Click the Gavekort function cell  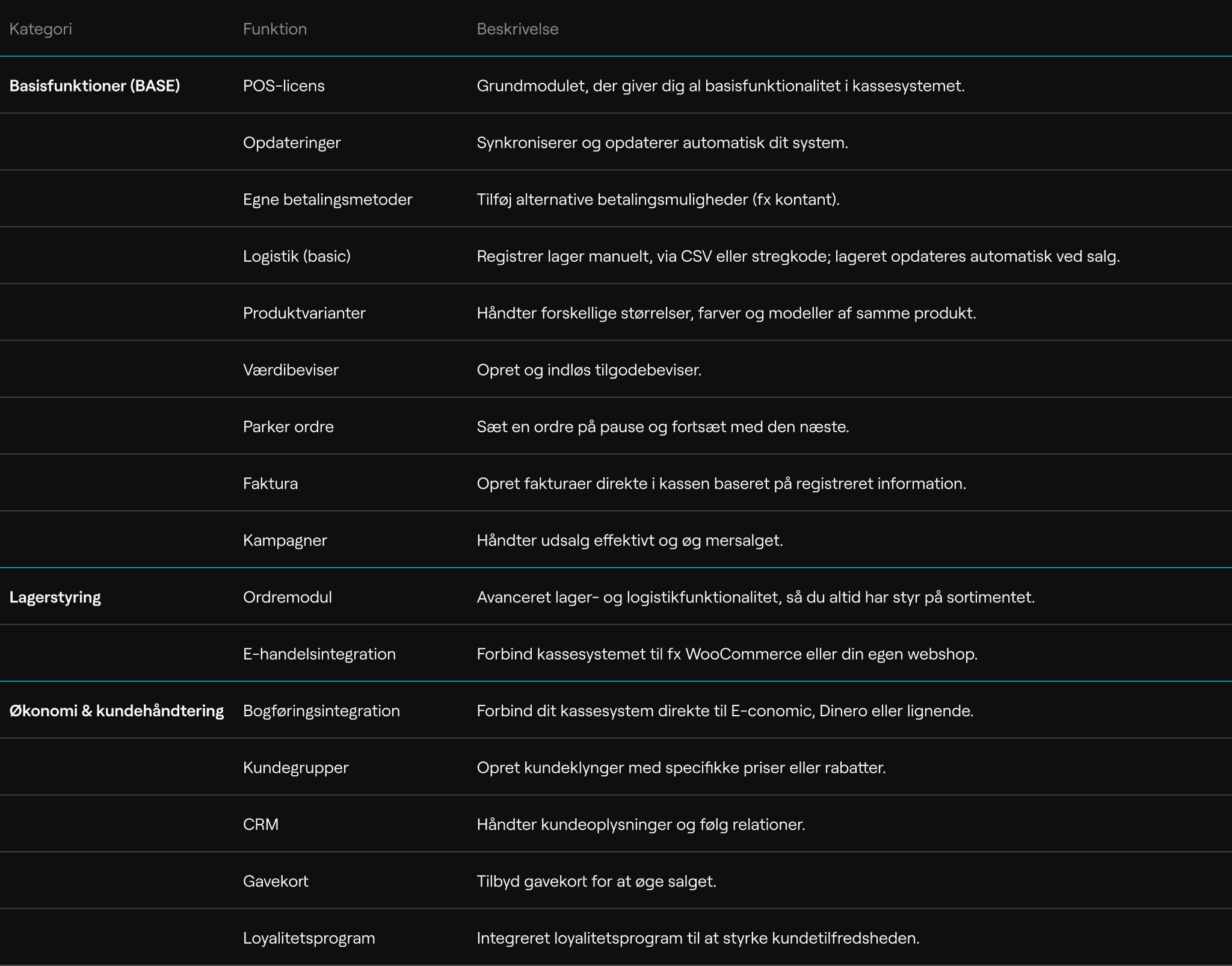click(x=275, y=881)
